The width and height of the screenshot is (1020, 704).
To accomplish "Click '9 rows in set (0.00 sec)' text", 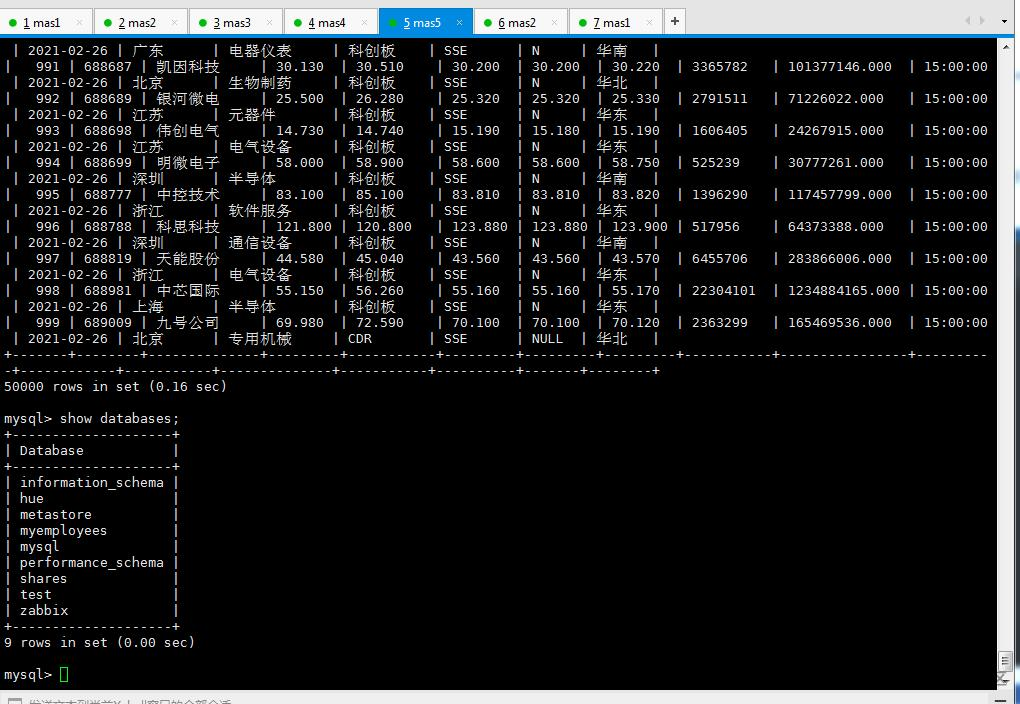I will 99,642.
